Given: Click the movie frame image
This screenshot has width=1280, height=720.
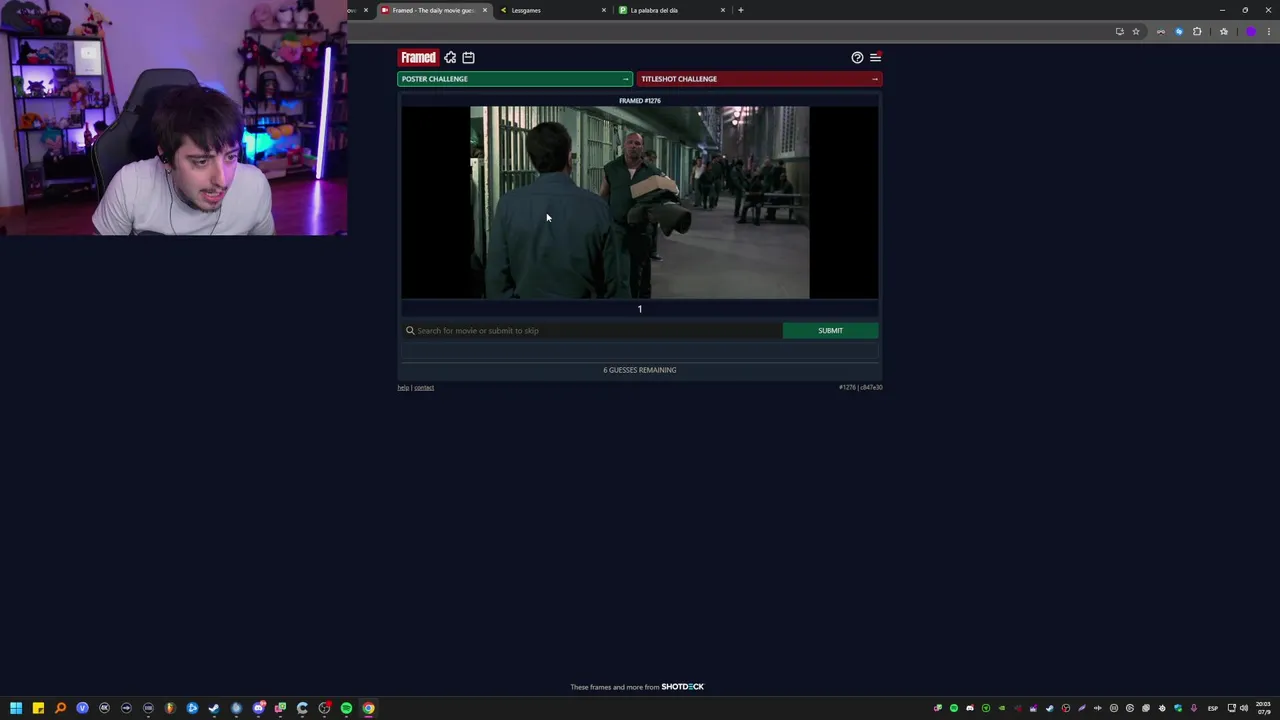Looking at the screenshot, I should pos(640,202).
